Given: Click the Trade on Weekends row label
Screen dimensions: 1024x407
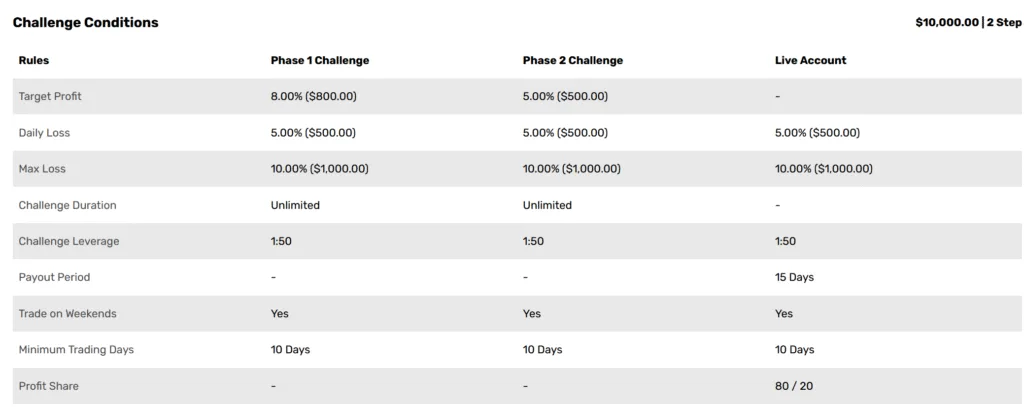Looking at the screenshot, I should pos(67,314).
